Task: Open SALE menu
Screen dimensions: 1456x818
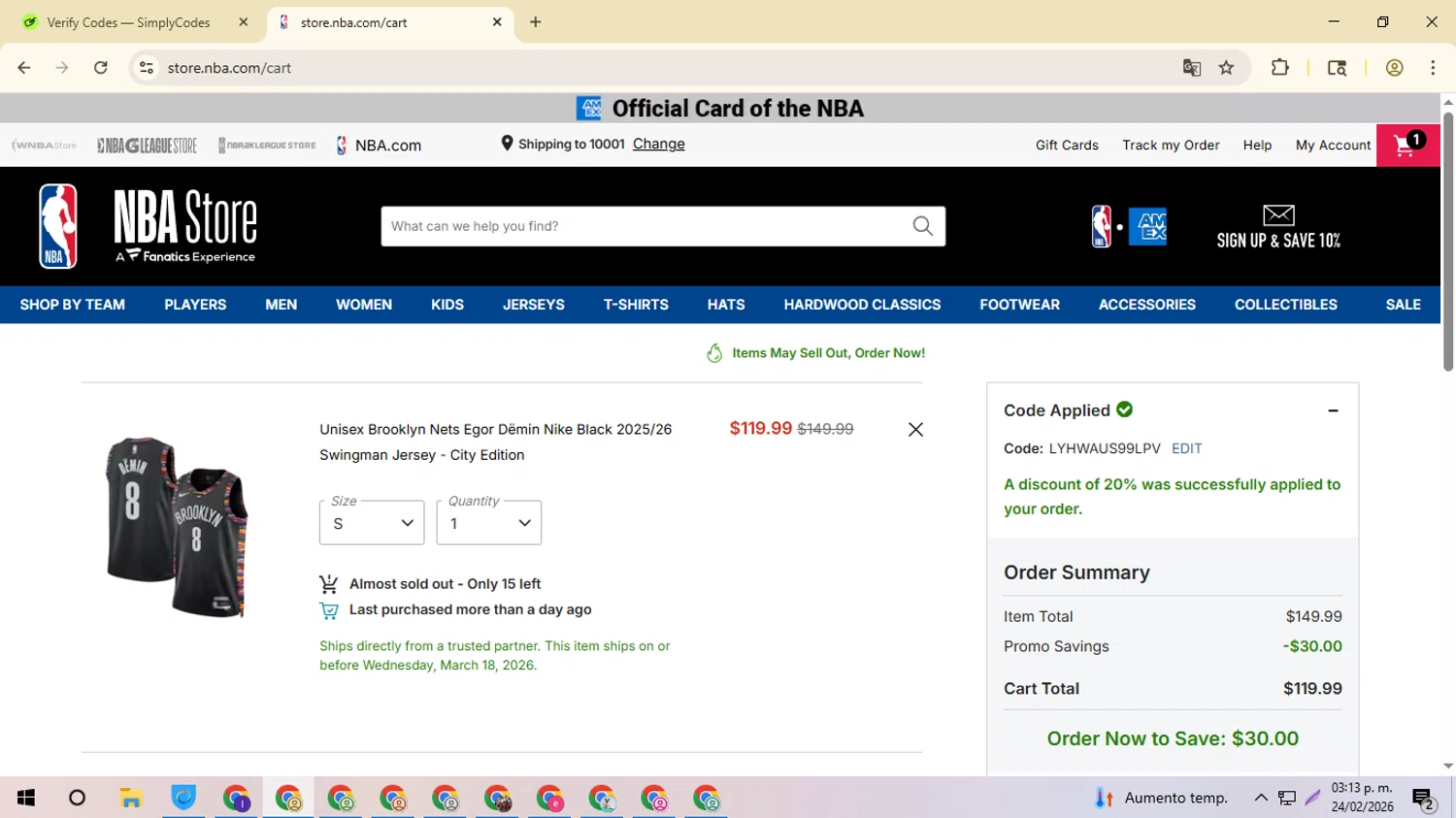Action: pyautogui.click(x=1403, y=305)
